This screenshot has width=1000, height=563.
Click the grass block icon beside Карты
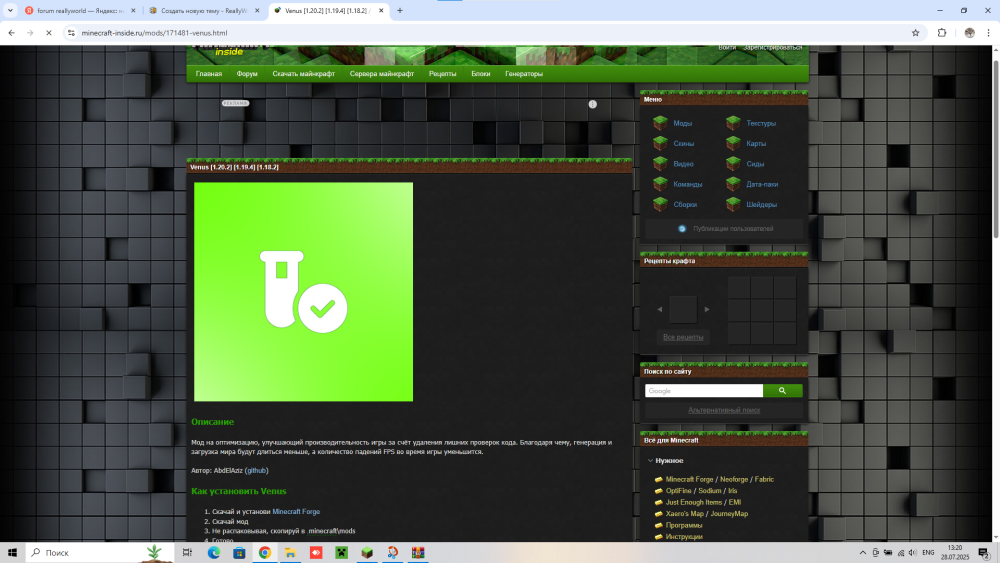(733, 143)
